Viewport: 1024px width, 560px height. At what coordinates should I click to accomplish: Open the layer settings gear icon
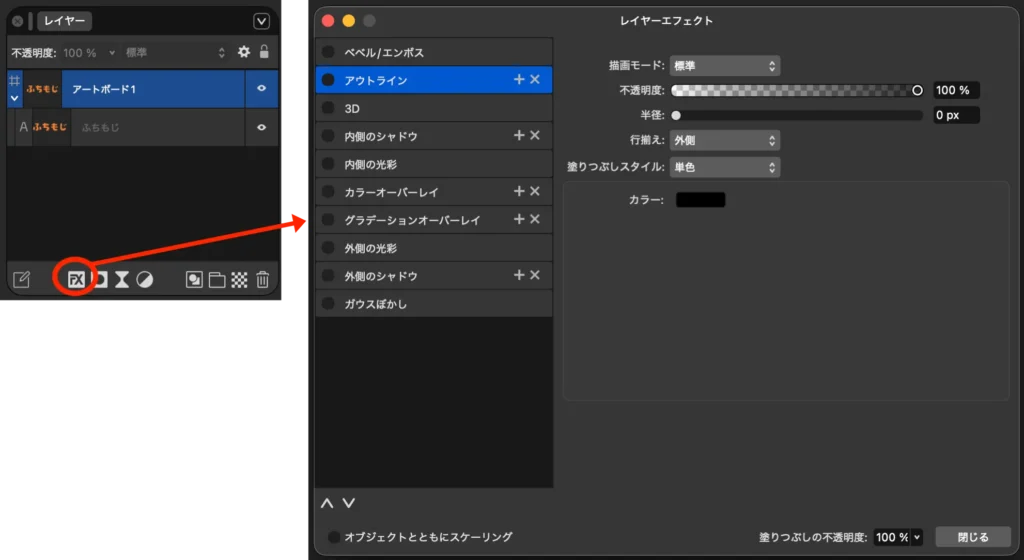pyautogui.click(x=244, y=52)
